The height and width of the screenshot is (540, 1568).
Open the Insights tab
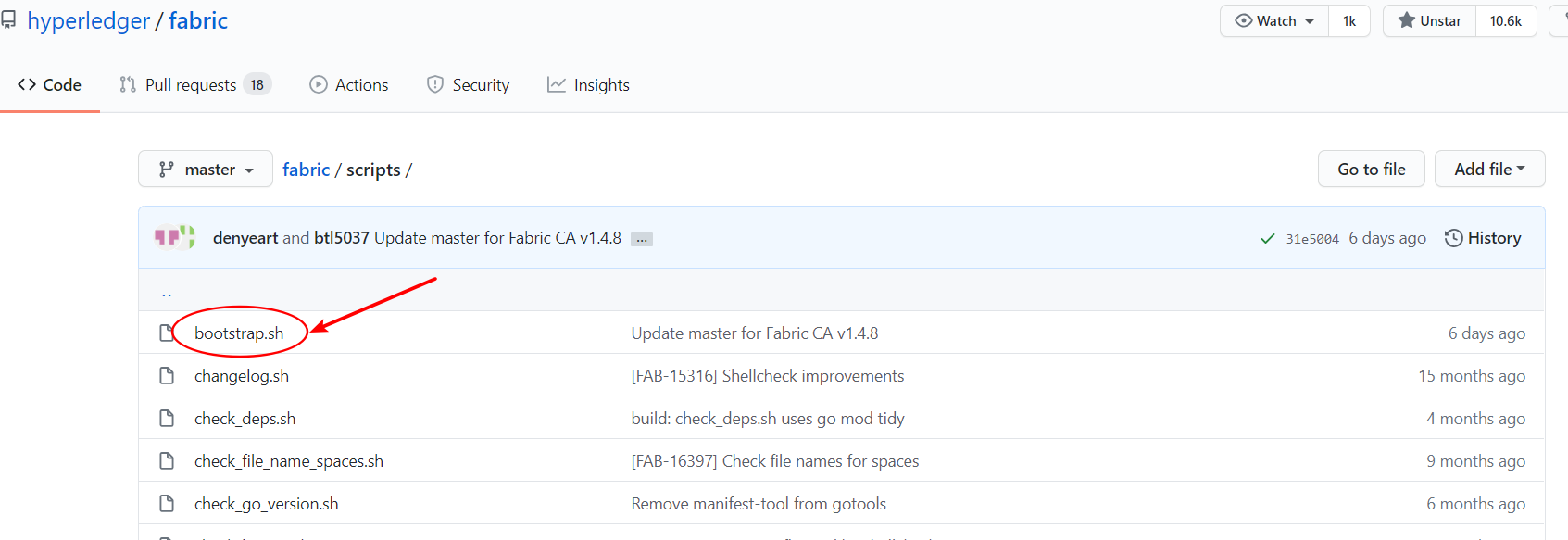[x=588, y=84]
